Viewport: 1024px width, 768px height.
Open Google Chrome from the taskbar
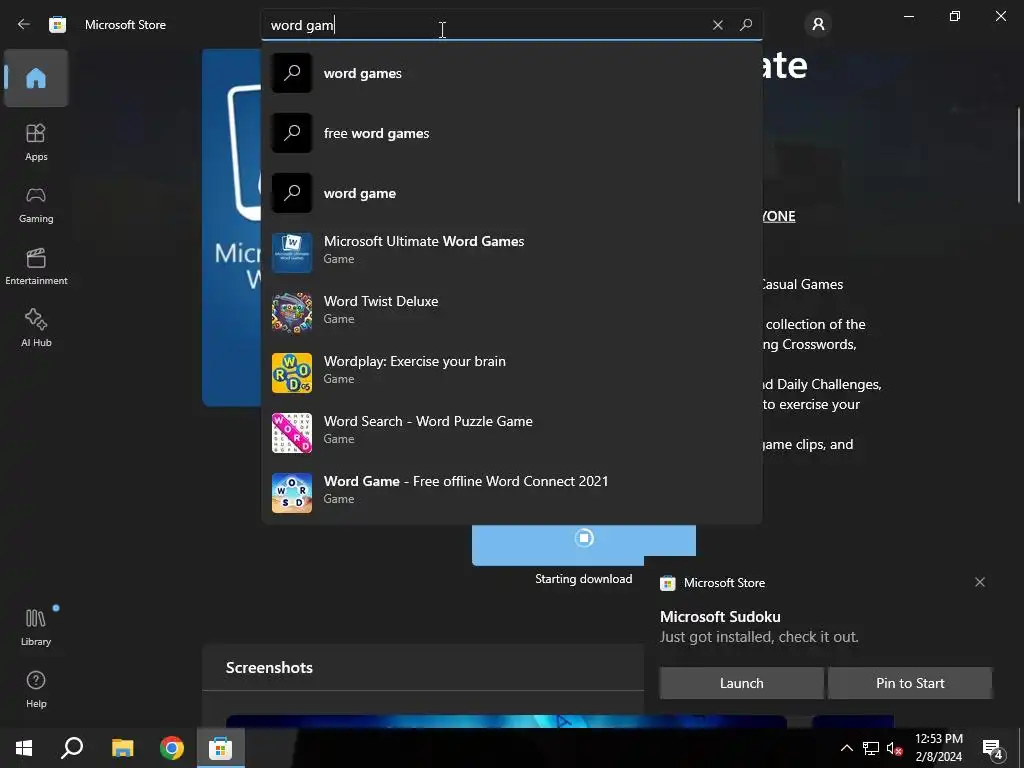pos(172,748)
